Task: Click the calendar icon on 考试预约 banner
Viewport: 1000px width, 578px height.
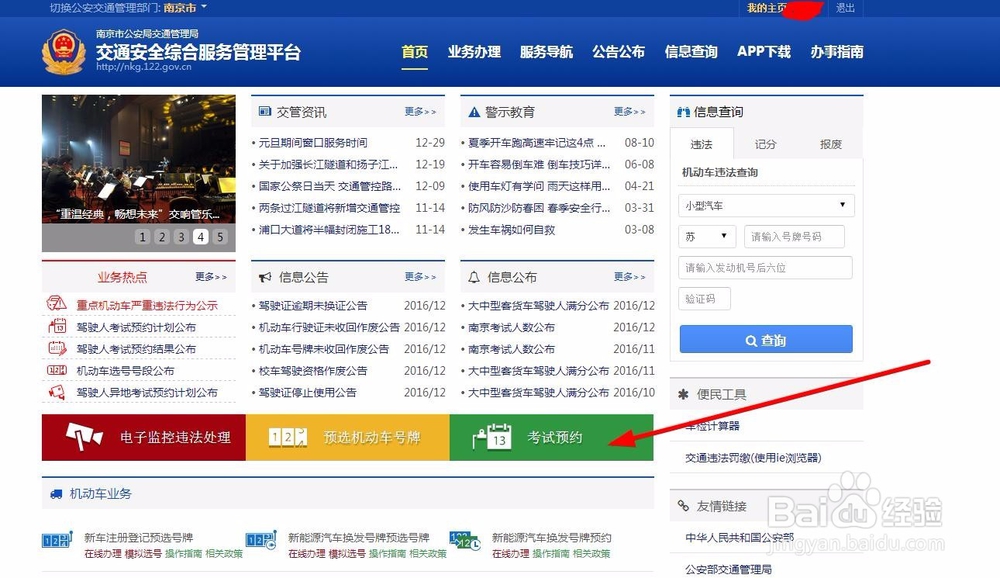Action: pos(491,437)
